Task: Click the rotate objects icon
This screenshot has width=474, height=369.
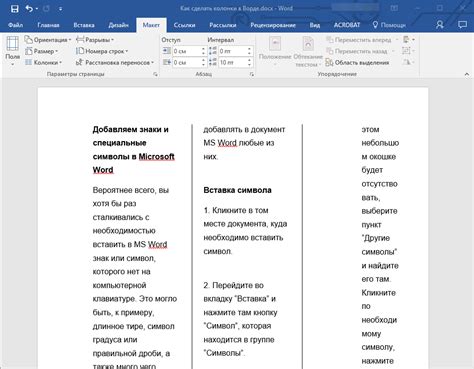Action: 407,62
